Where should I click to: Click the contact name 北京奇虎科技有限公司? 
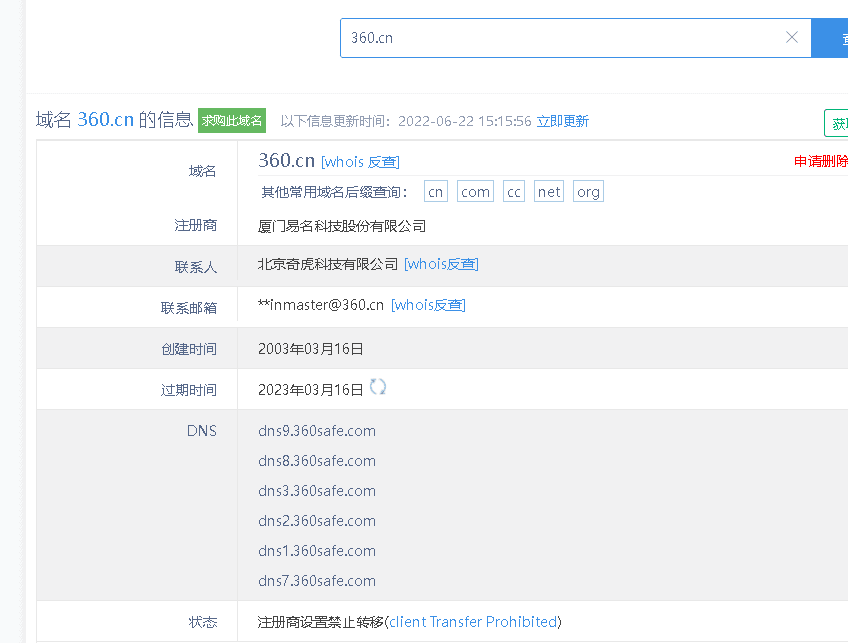[328, 264]
